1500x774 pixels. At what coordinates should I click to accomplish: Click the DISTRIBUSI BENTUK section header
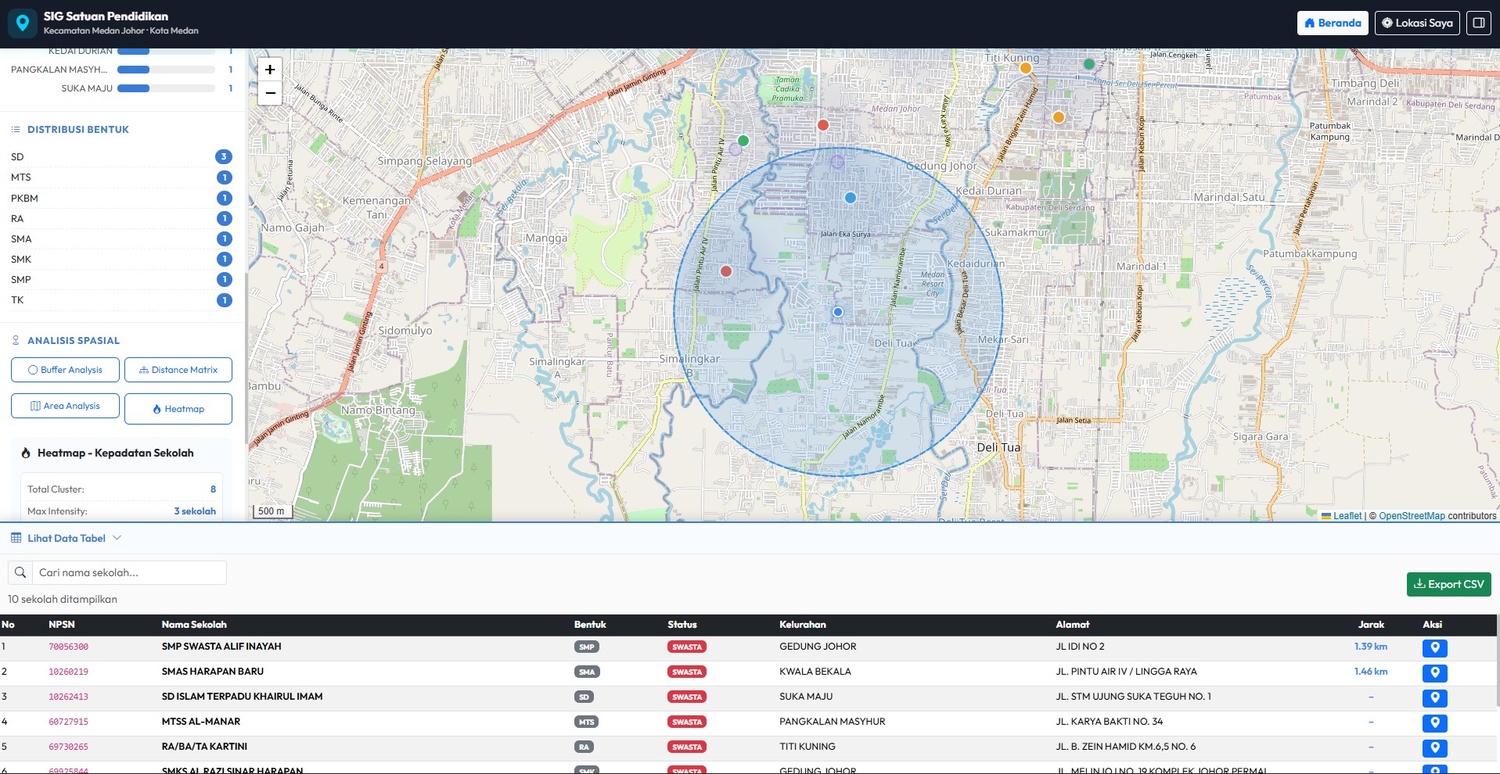click(78, 130)
